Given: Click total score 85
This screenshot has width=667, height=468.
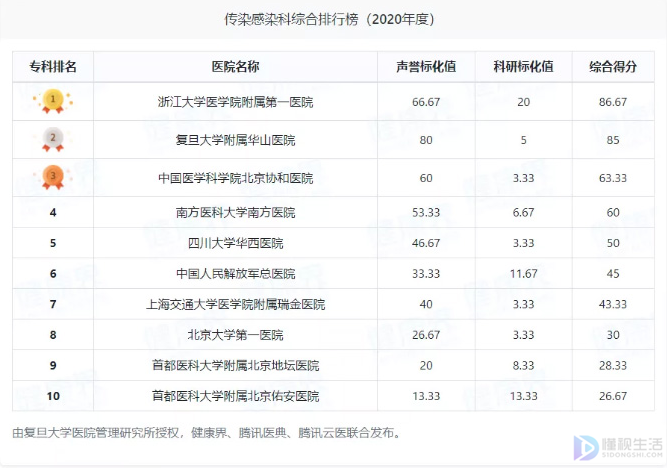Looking at the screenshot, I should [613, 140].
